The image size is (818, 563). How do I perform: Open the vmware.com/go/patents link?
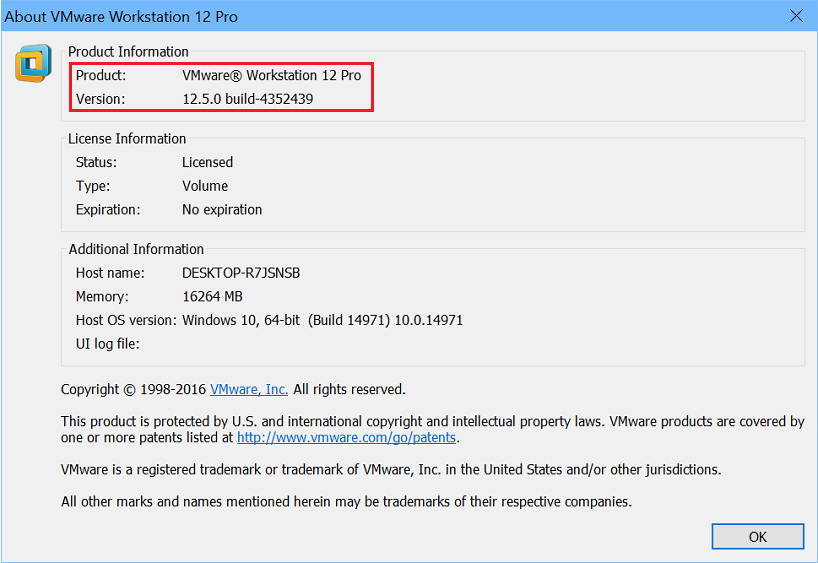347,438
